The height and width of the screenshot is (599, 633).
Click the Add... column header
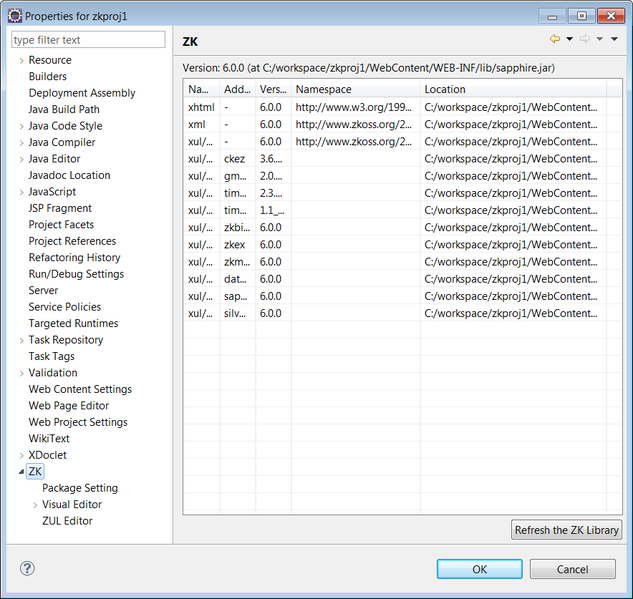(x=237, y=89)
